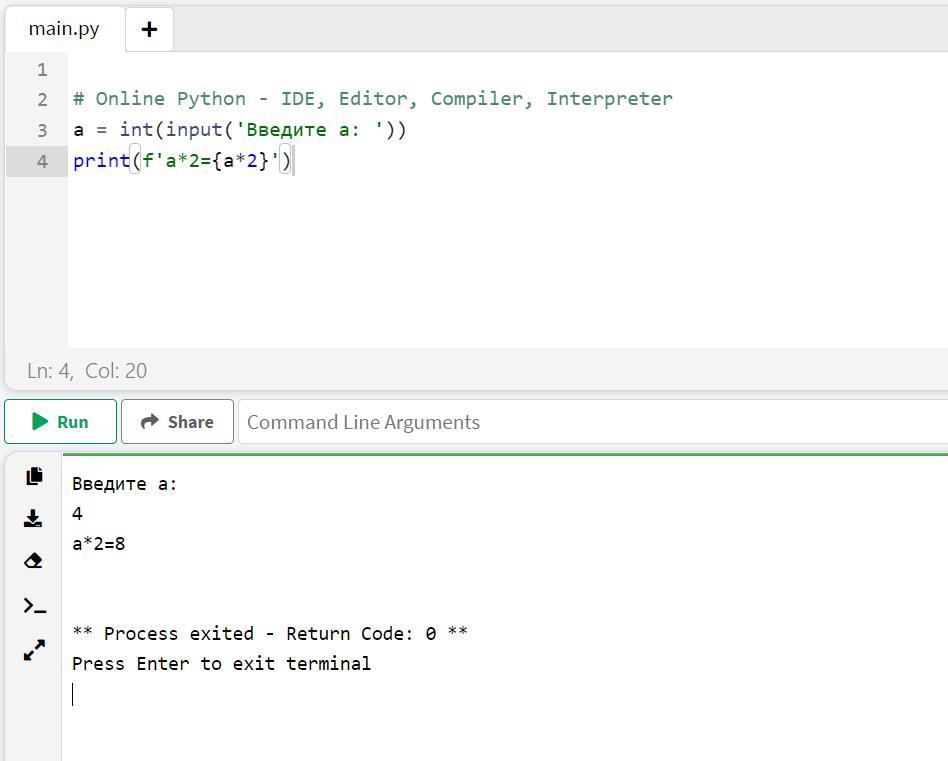Image resolution: width=948 pixels, height=761 pixels.
Task: Select line number 3 in the gutter
Action: coord(42,130)
